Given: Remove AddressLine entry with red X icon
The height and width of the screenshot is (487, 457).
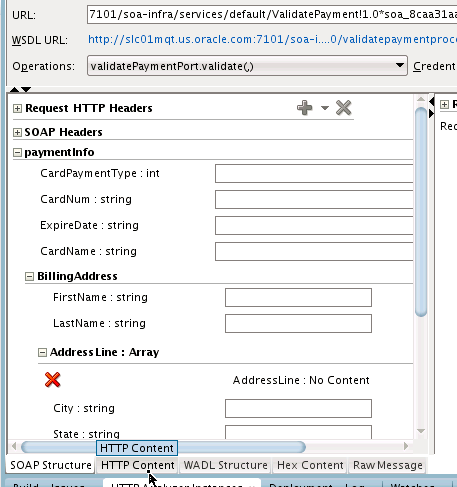Looking at the screenshot, I should click(52, 380).
